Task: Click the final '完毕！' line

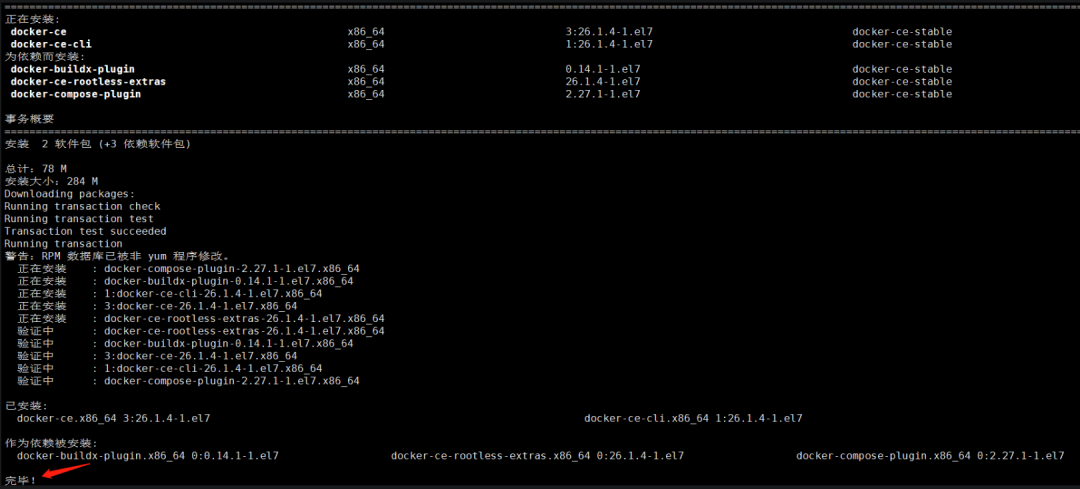Action: click(x=20, y=480)
